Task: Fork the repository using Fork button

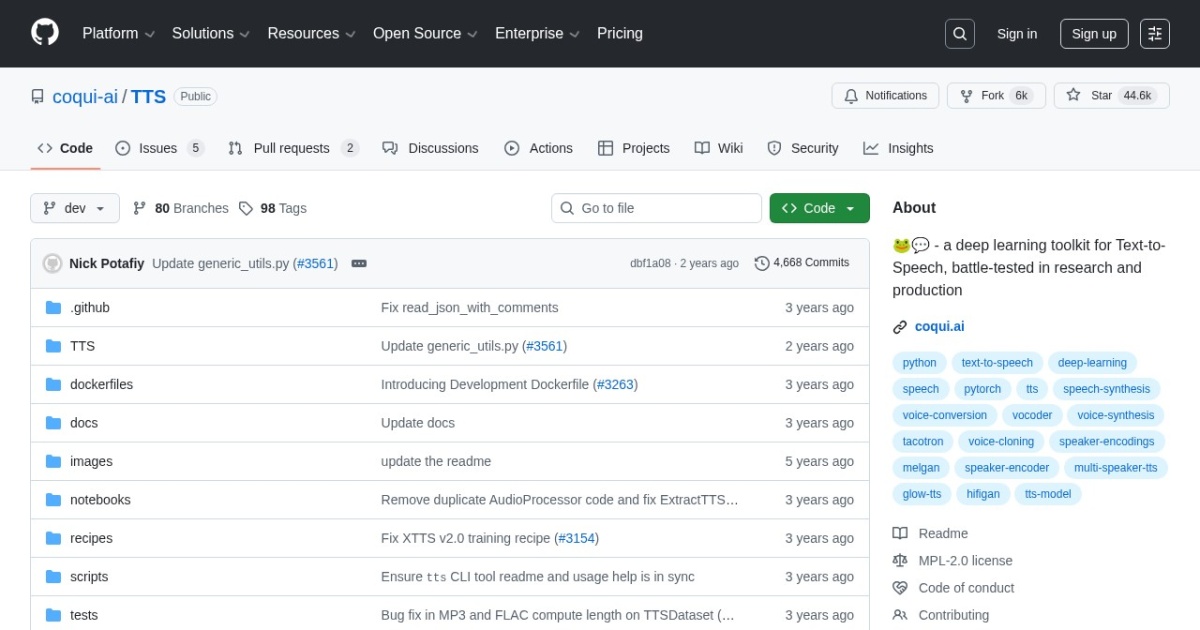Action: (995, 96)
